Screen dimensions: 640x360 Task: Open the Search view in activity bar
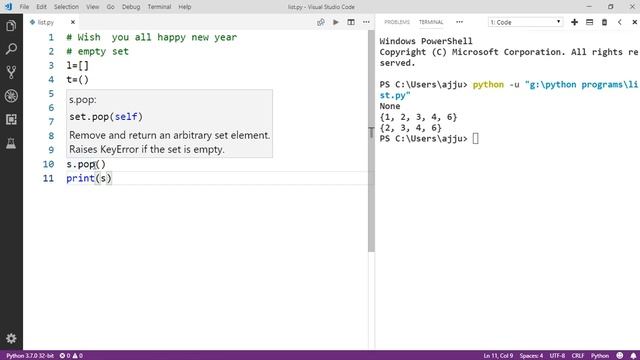[11, 49]
